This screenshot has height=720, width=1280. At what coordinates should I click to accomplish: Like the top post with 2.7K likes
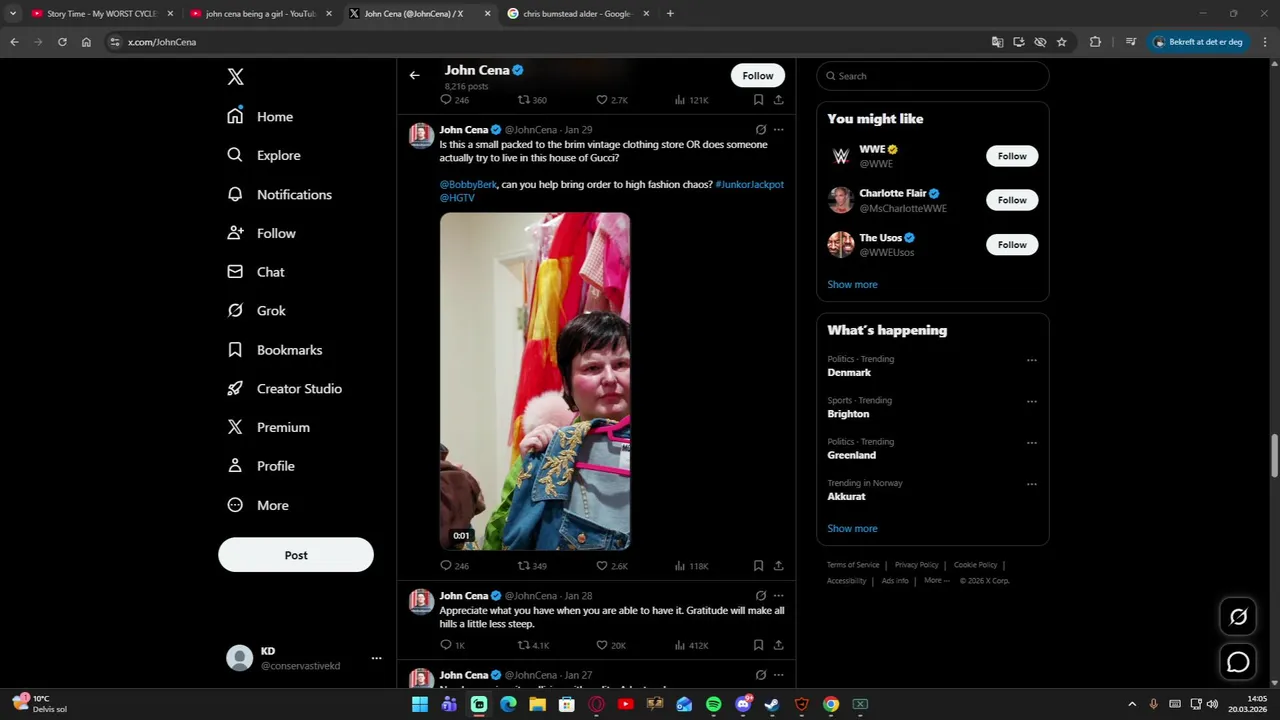[612, 100]
